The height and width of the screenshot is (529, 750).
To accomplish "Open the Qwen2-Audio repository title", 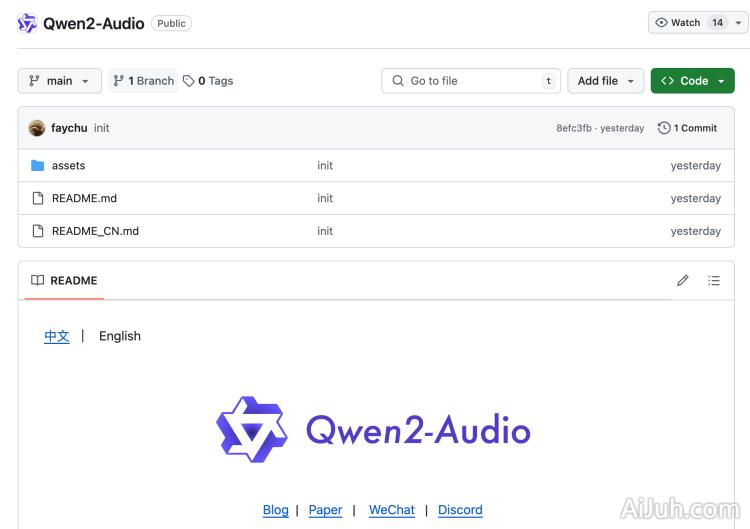I will coord(93,23).
